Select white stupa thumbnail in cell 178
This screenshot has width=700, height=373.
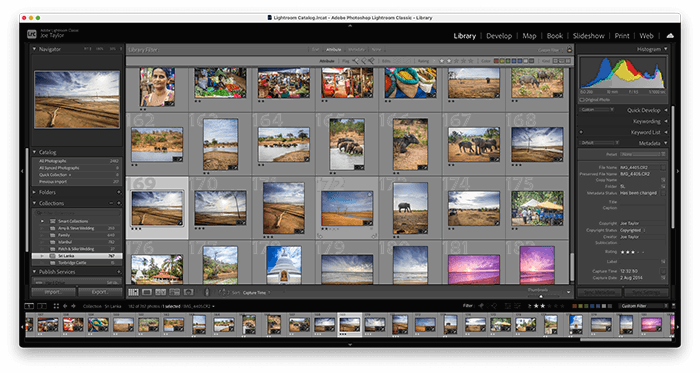(x=283, y=265)
